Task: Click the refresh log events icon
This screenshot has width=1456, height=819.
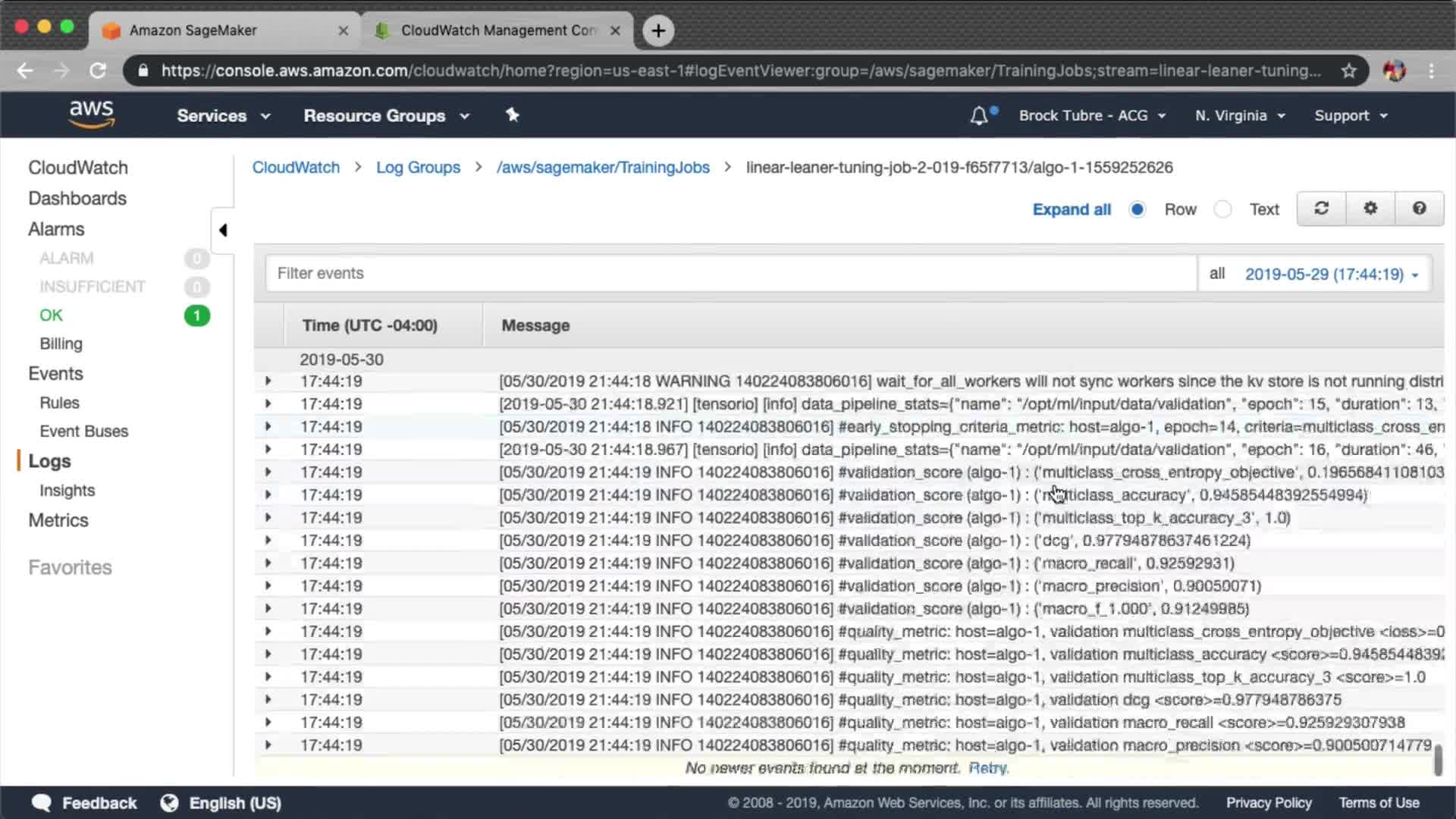Action: pyautogui.click(x=1321, y=209)
